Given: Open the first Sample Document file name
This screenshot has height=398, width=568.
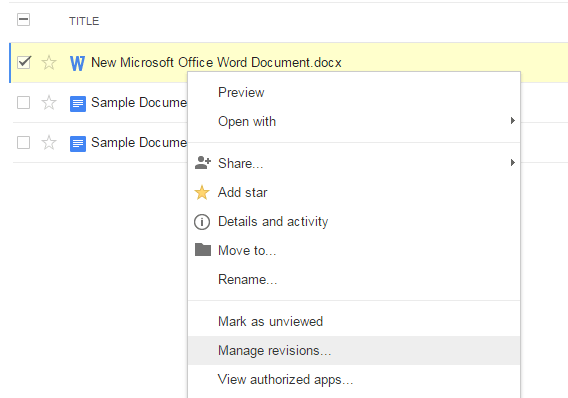Looking at the screenshot, I should (x=139, y=102).
